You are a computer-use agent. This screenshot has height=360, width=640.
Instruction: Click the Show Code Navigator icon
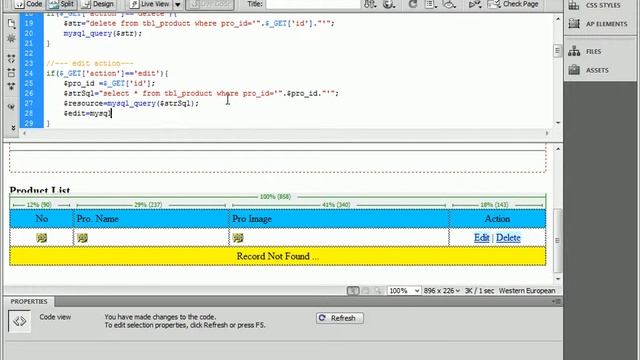[11, 39]
